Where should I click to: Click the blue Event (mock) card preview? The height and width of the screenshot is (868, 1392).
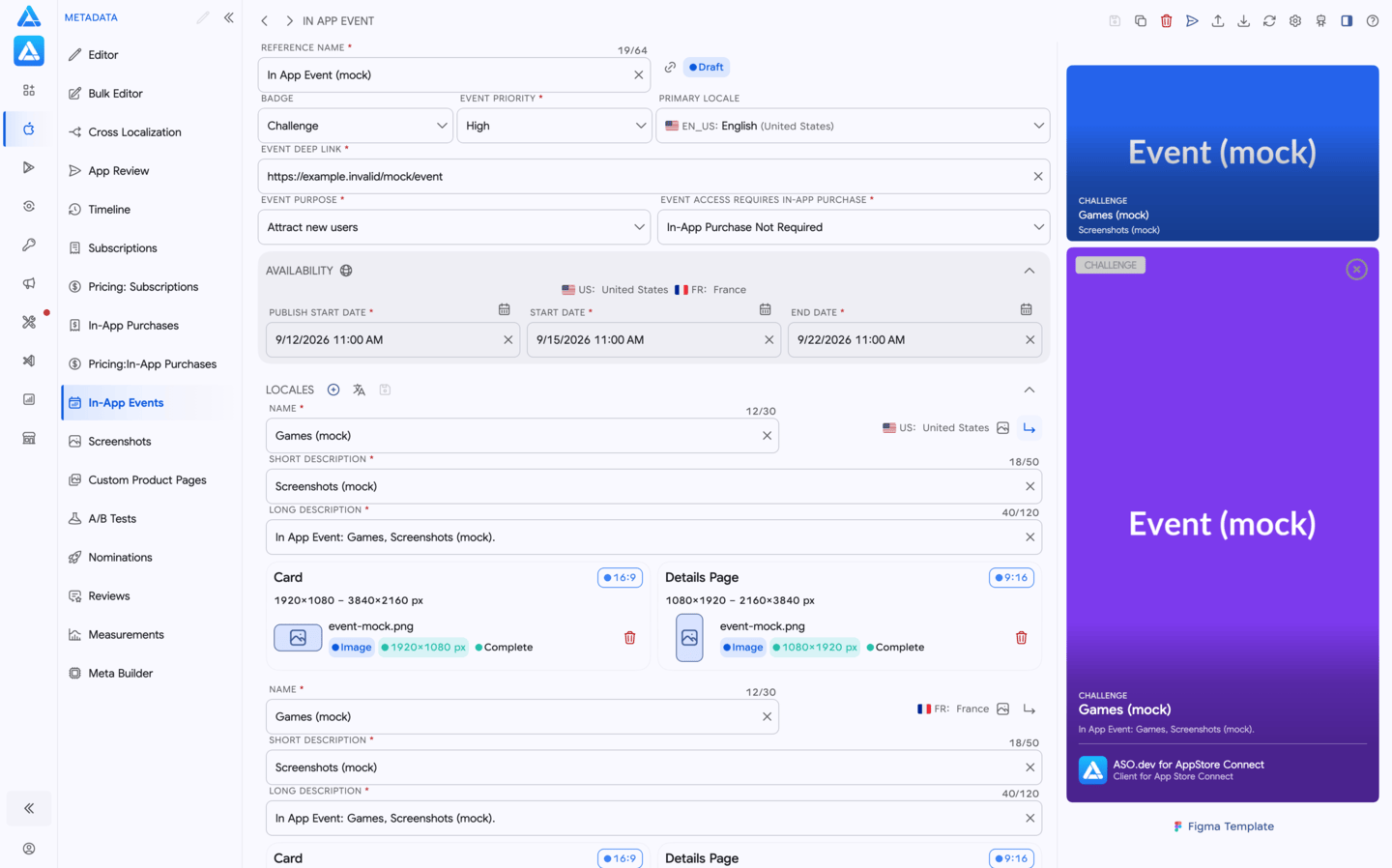point(1222,153)
